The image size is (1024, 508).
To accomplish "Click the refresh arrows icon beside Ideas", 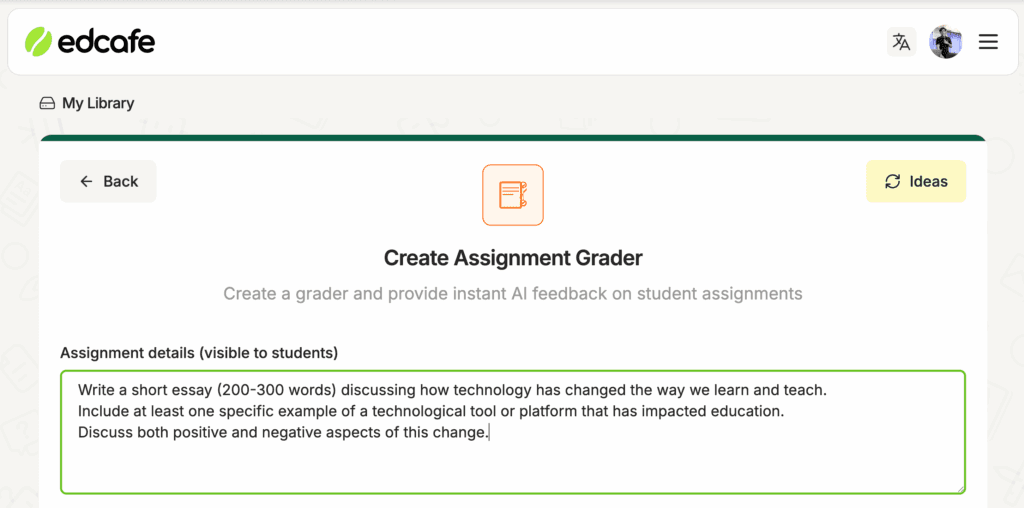I will tap(892, 182).
